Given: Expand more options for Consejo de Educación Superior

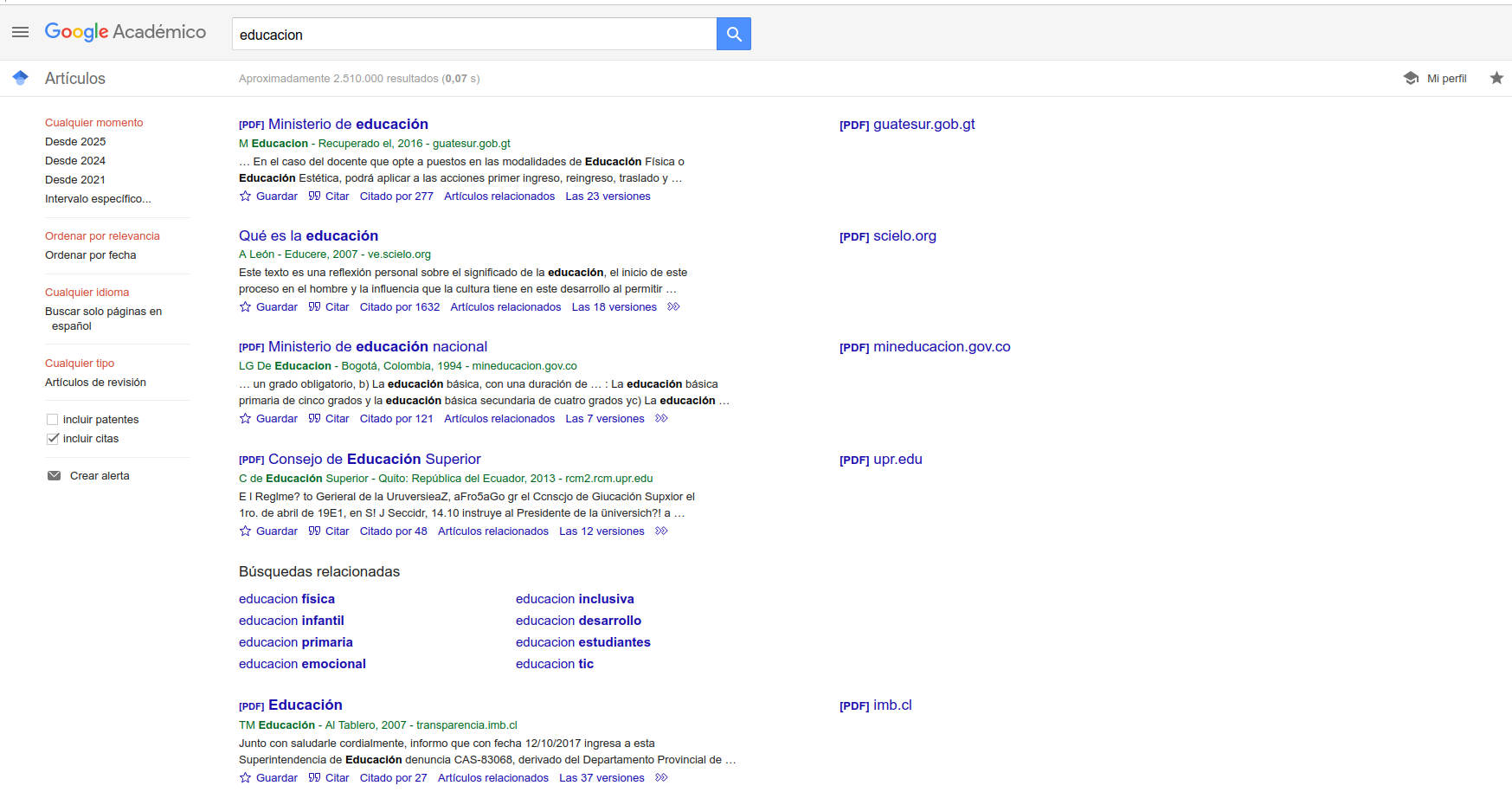Looking at the screenshot, I should click(x=661, y=531).
